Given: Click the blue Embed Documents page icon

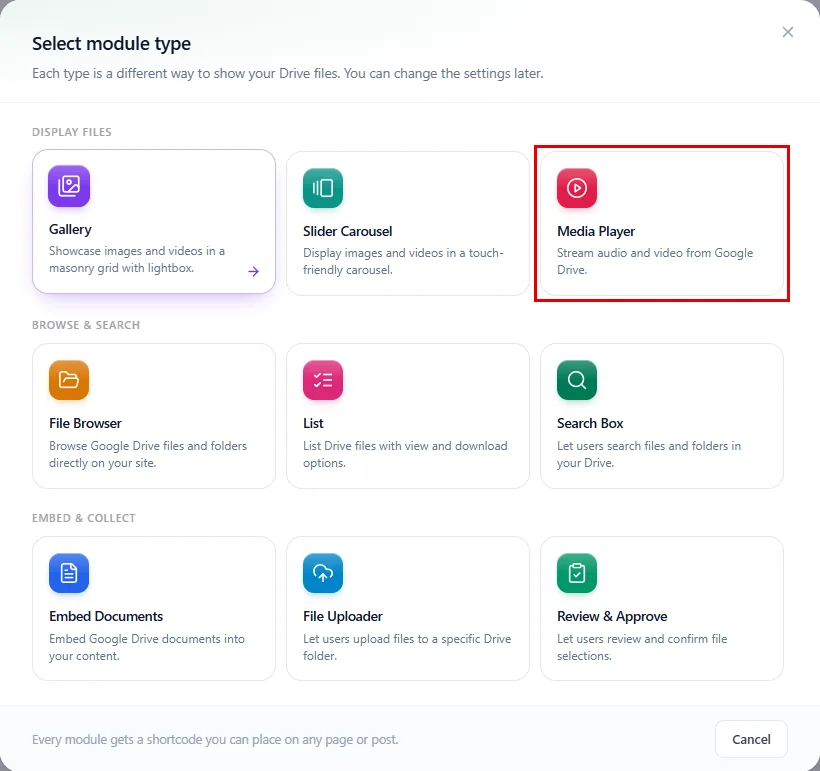Looking at the screenshot, I should tap(69, 573).
